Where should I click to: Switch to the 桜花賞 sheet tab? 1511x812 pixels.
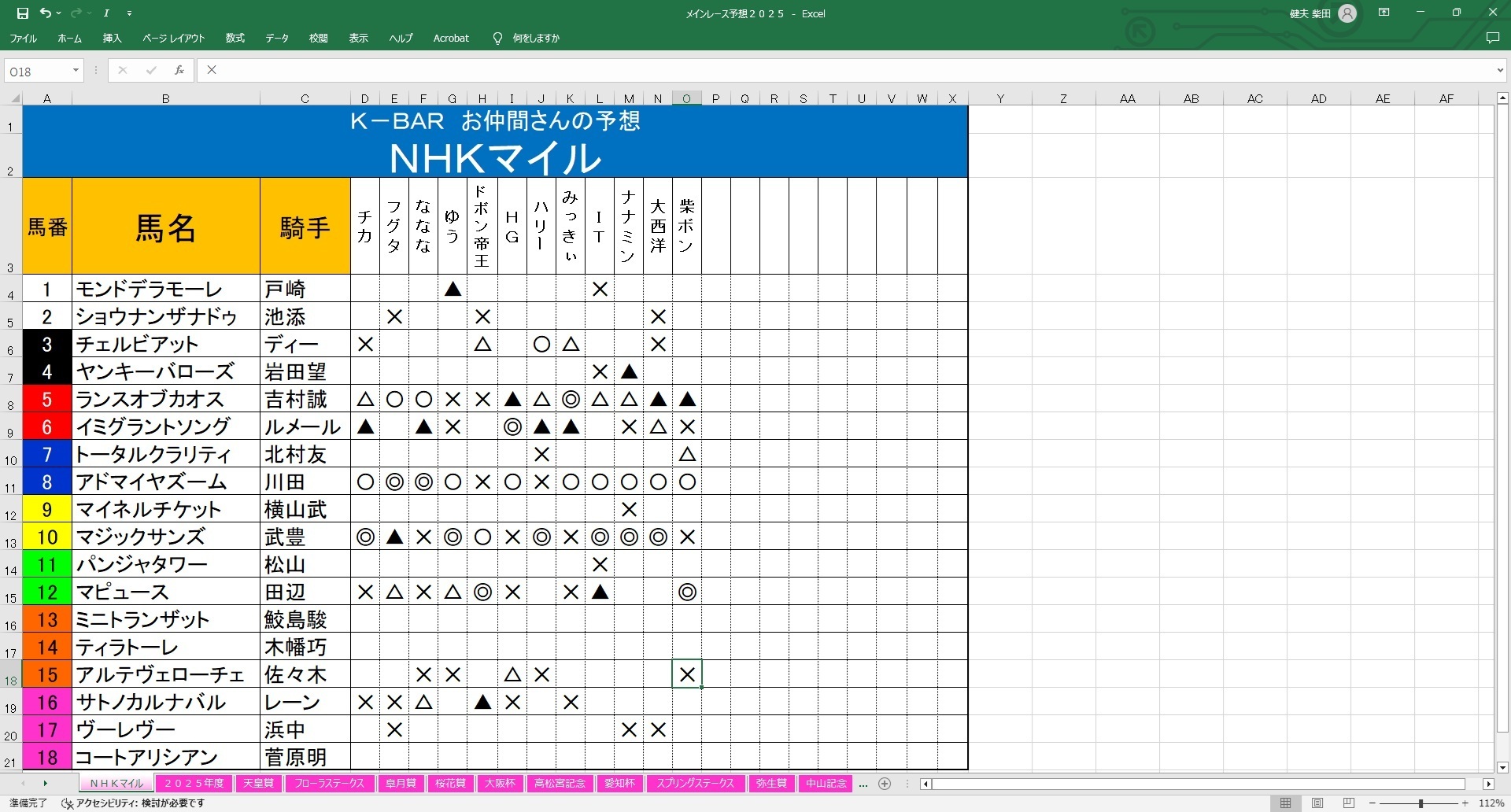click(451, 783)
